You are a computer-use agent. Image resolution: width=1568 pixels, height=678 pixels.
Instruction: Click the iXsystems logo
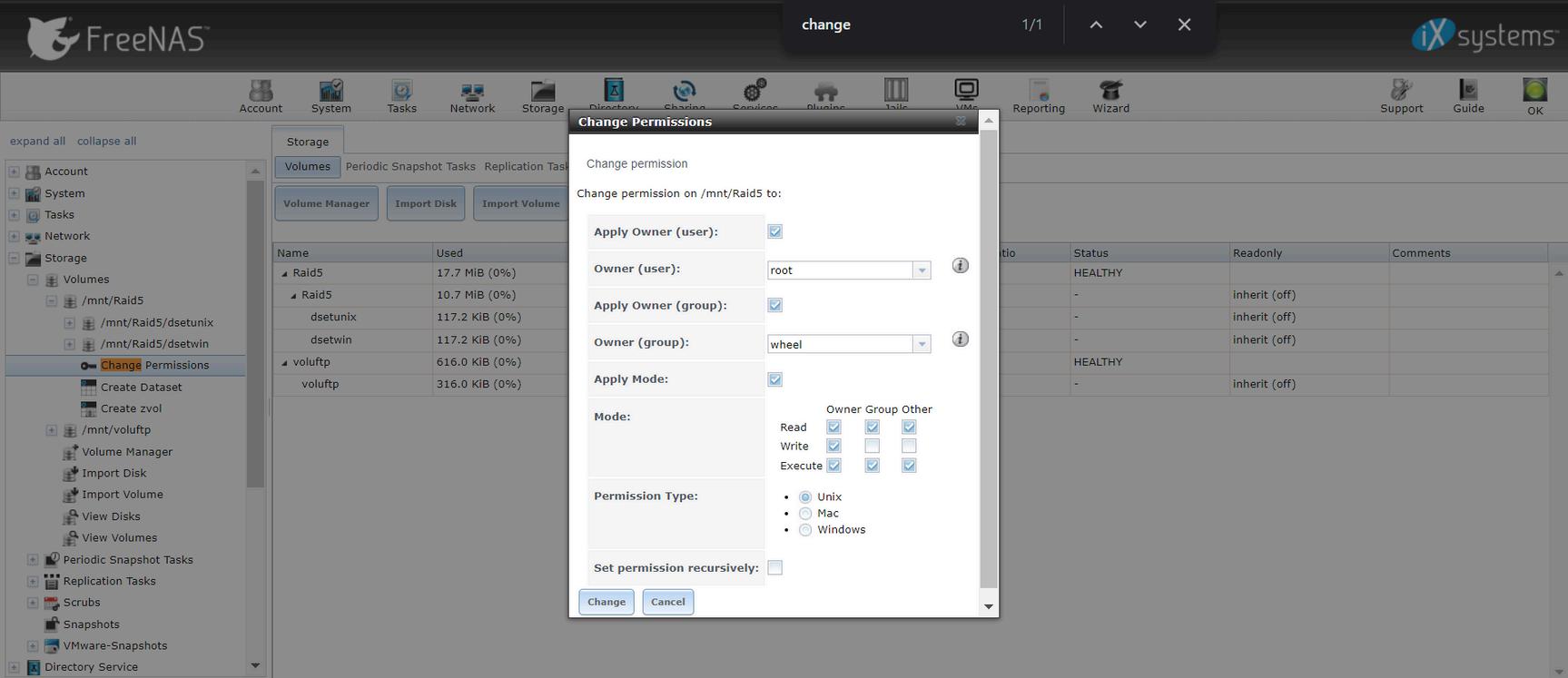click(x=1484, y=36)
